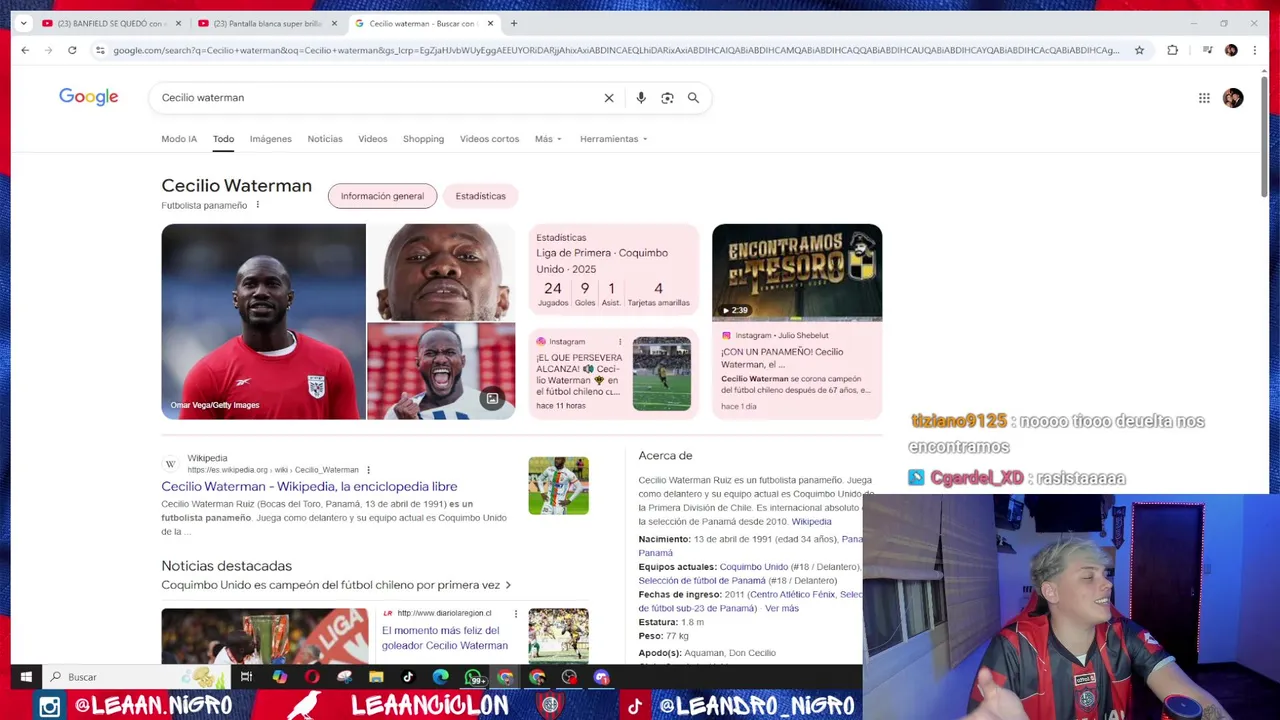Image resolution: width=1280 pixels, height=720 pixels.
Task: Open the Google logo homepage link
Action: (88, 97)
